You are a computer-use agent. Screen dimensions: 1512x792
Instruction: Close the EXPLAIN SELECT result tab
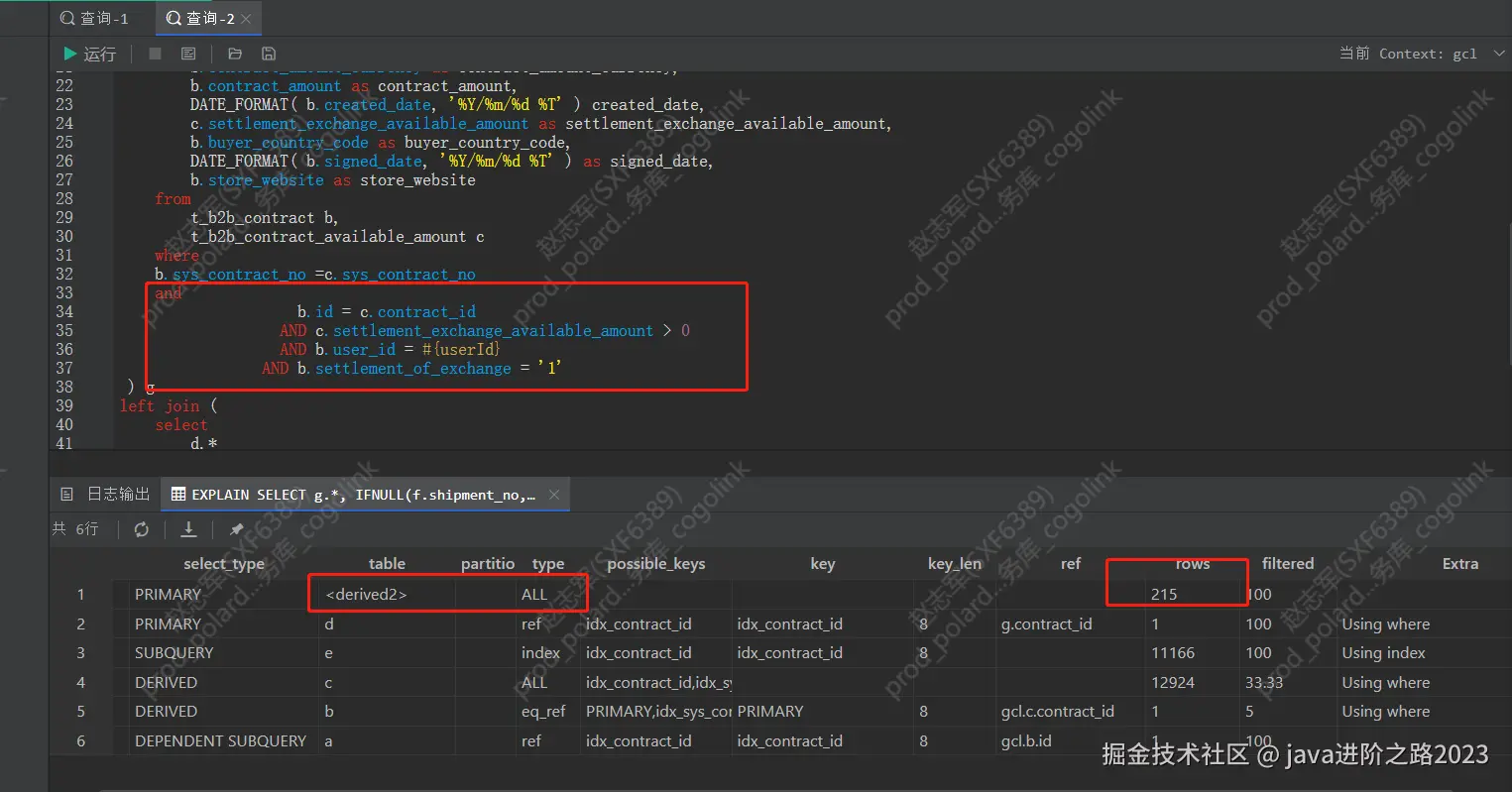pos(554,495)
